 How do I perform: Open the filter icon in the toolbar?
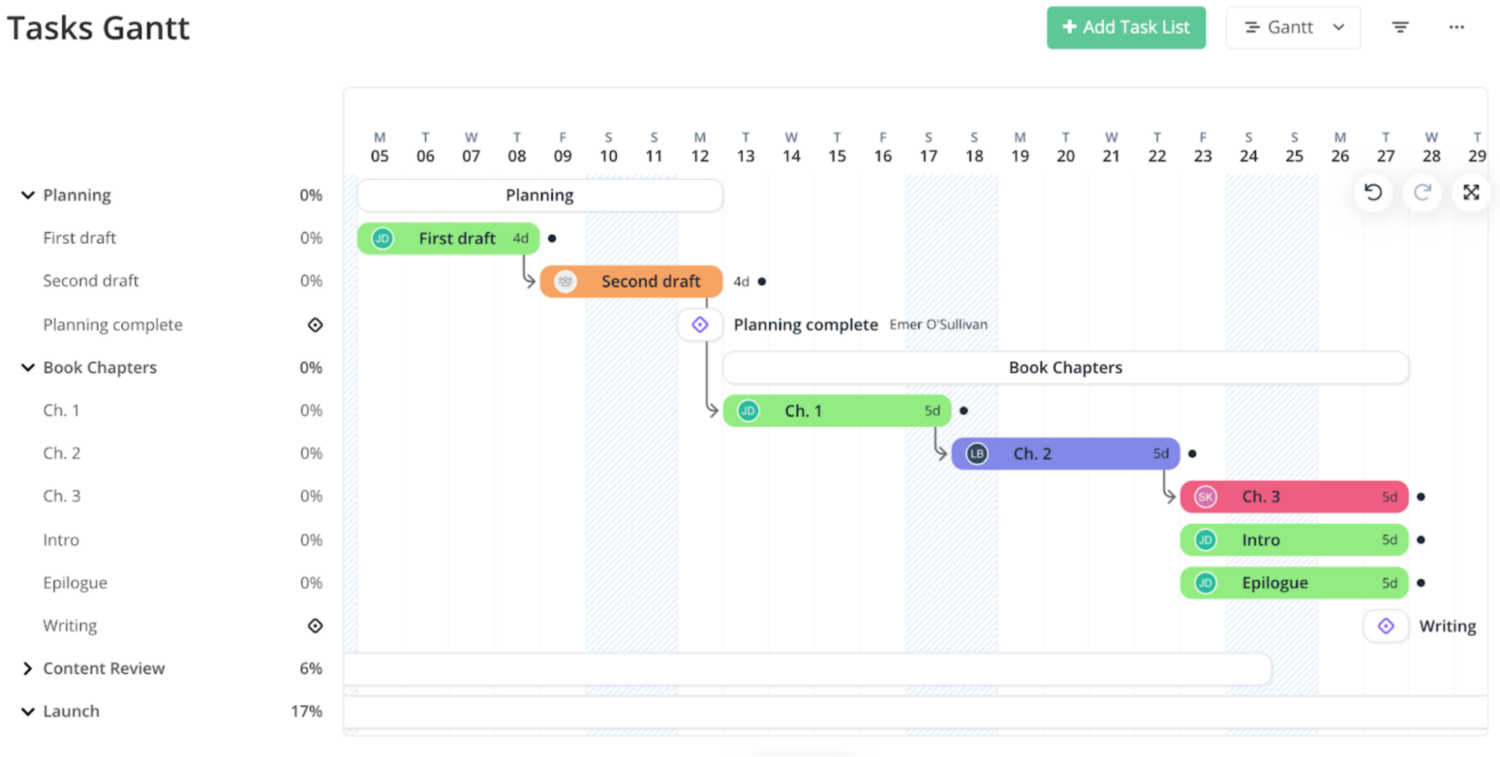click(x=1399, y=27)
